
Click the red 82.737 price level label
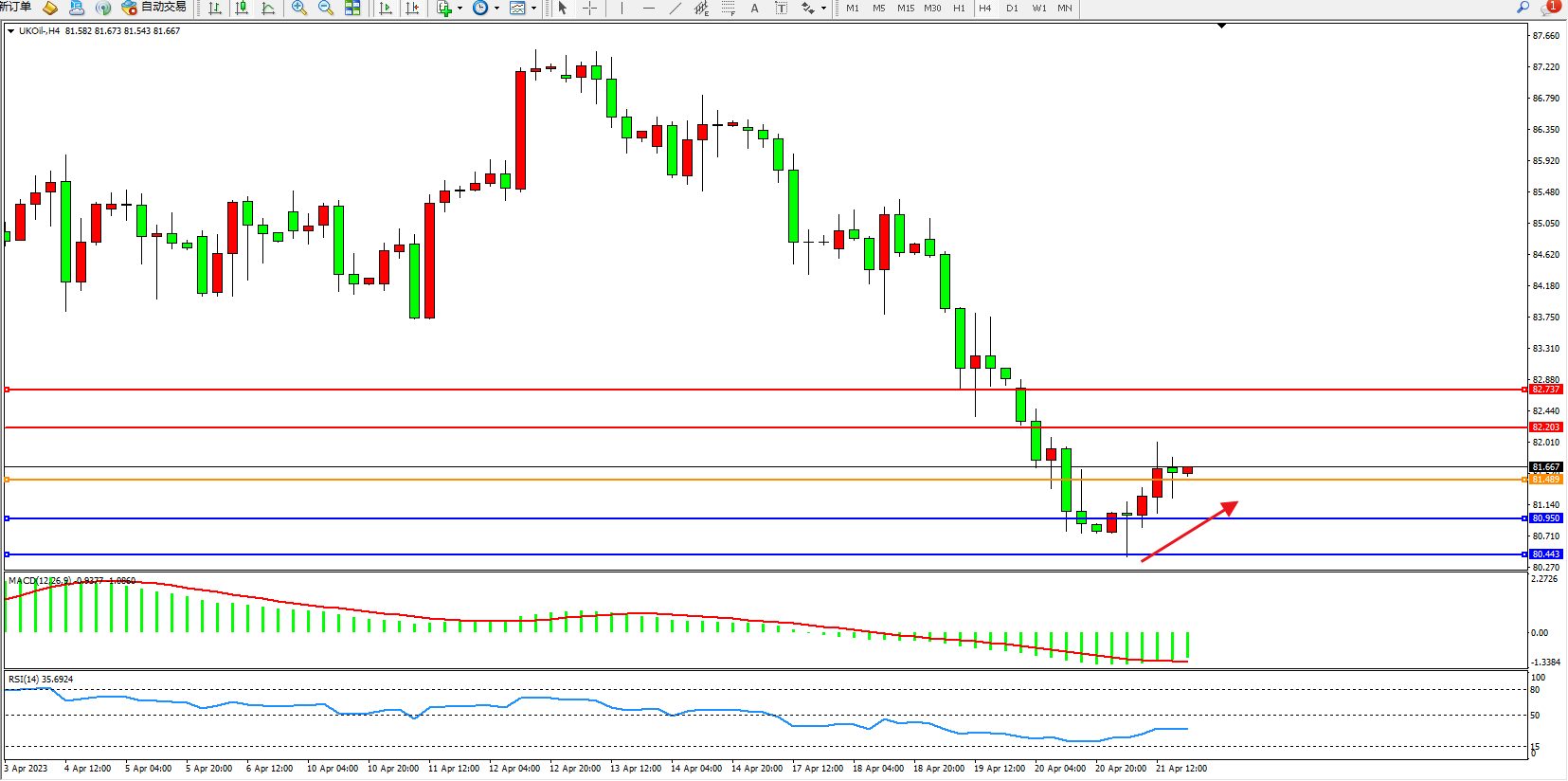tap(1545, 390)
